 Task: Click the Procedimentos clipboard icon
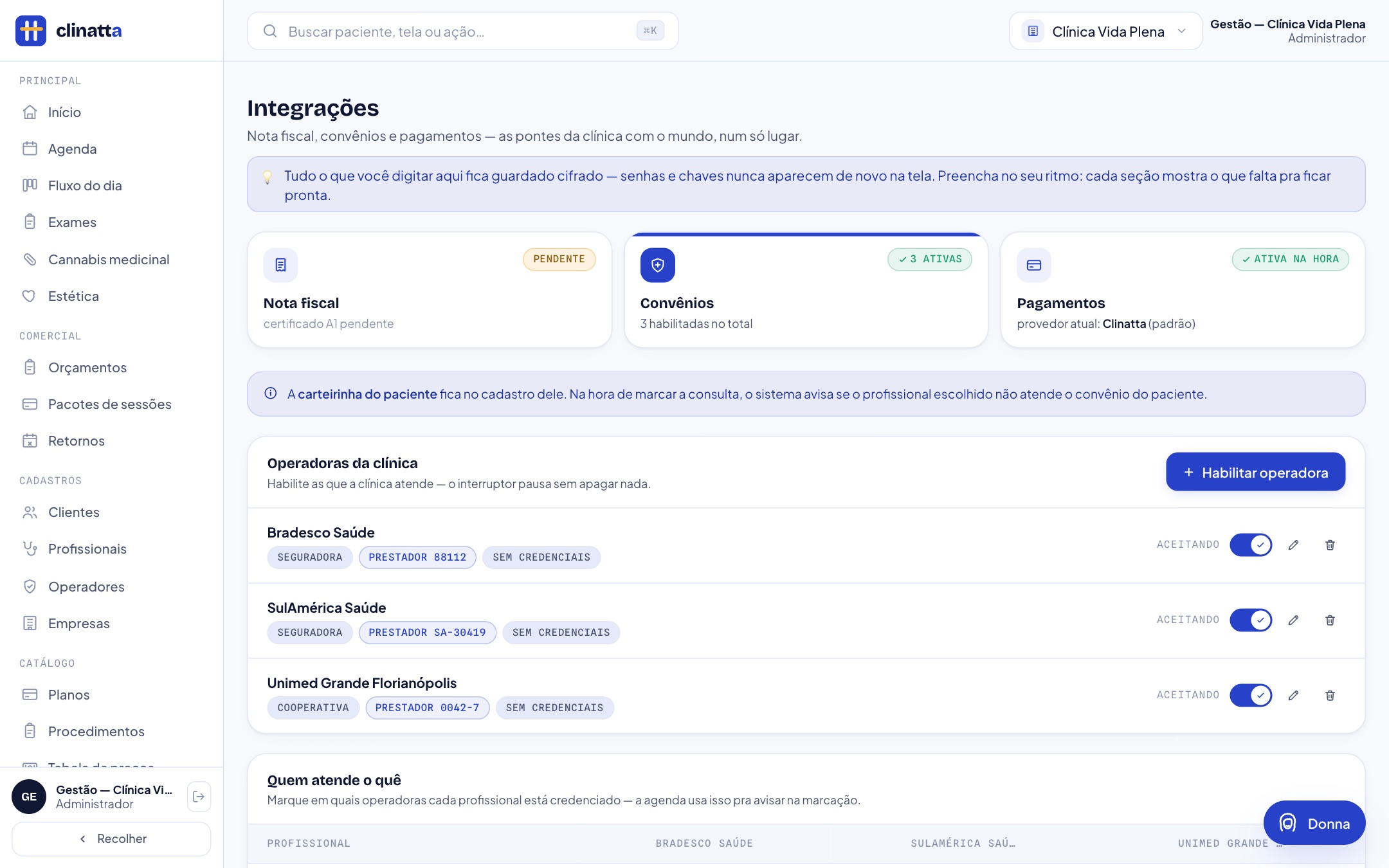coord(30,731)
